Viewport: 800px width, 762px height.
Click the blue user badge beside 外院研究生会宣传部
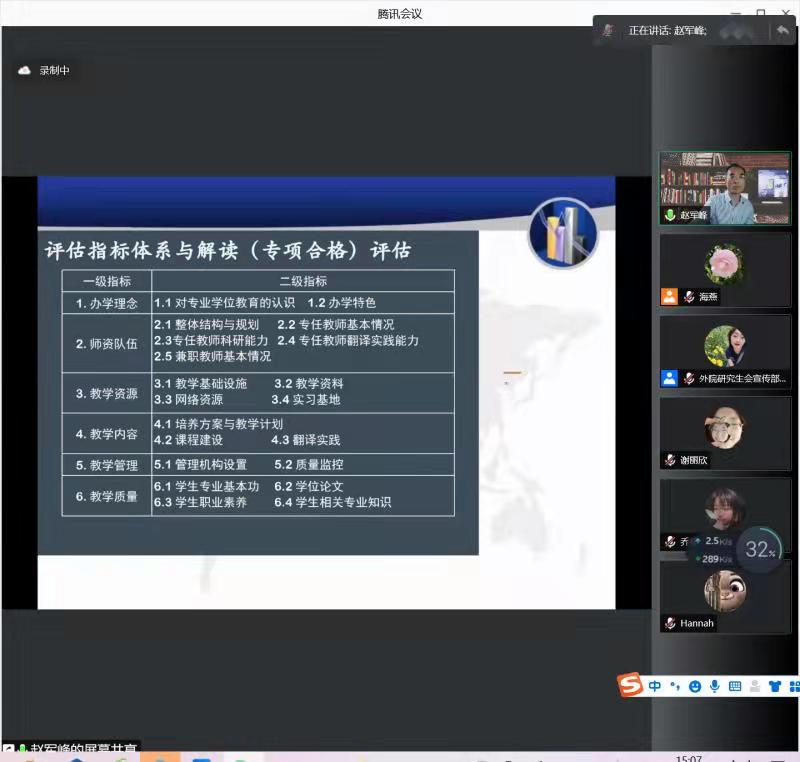tap(669, 378)
